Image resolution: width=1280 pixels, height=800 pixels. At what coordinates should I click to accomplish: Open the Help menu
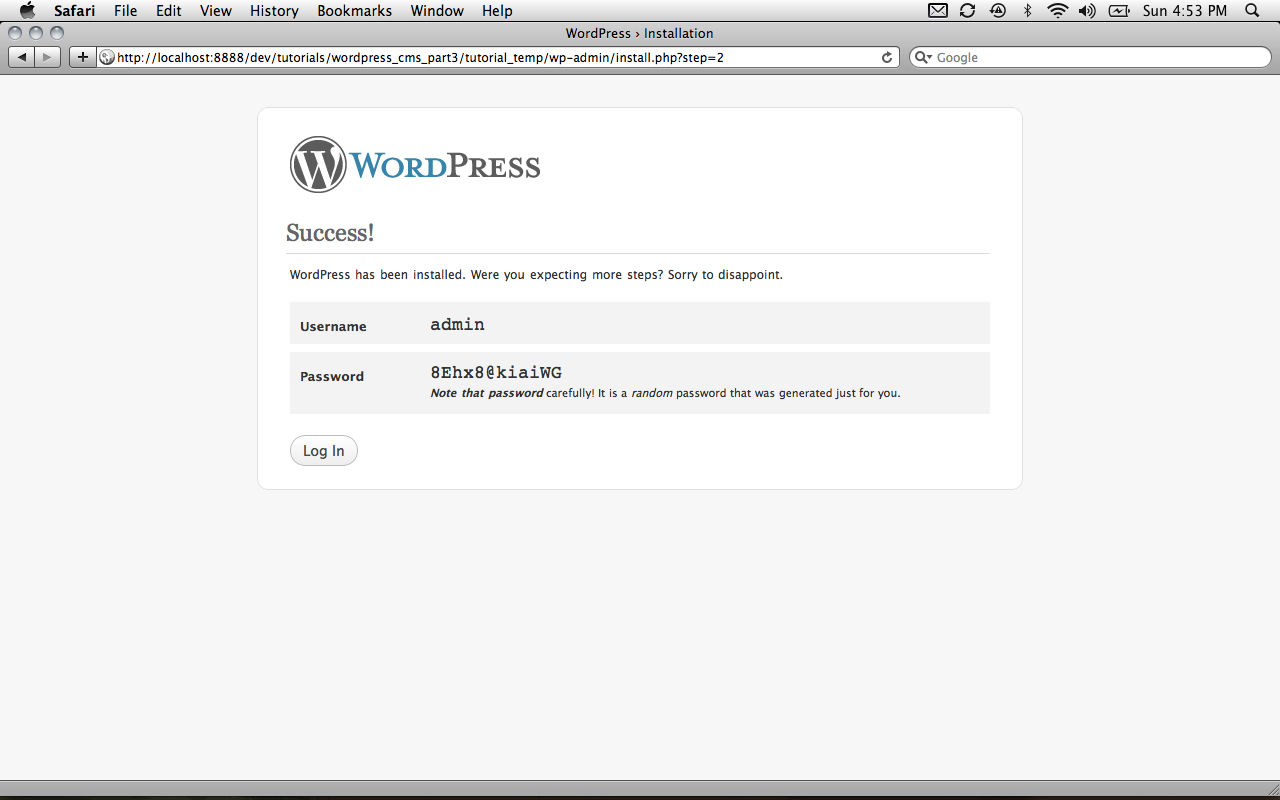pos(497,11)
